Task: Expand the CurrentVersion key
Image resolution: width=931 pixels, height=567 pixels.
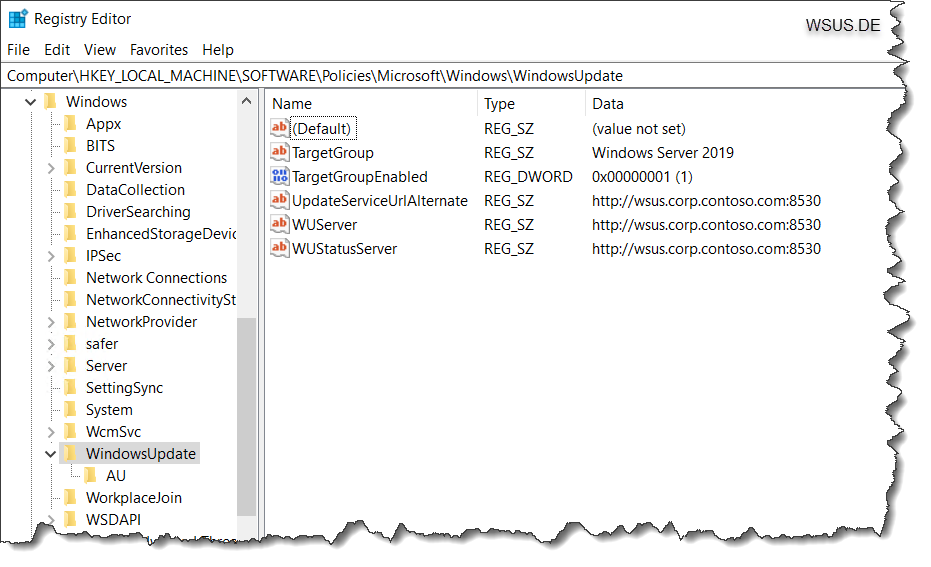Action: coord(51,168)
